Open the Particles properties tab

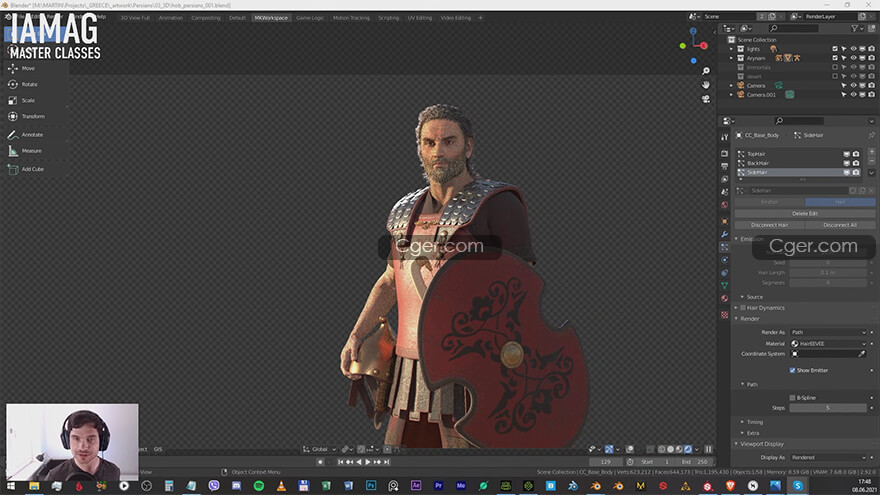point(725,247)
